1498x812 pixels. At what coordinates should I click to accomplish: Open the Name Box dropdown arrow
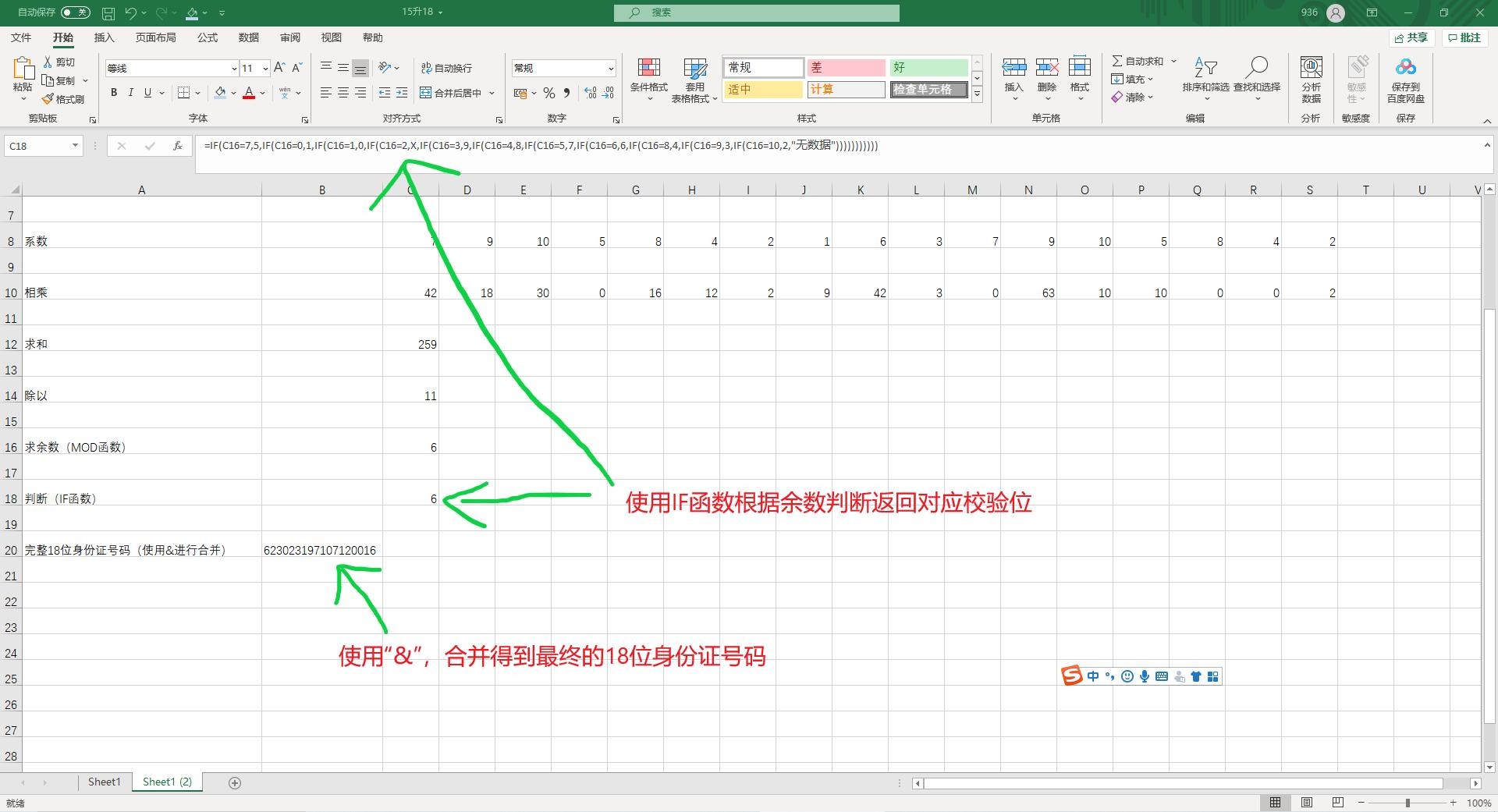pyautogui.click(x=75, y=146)
